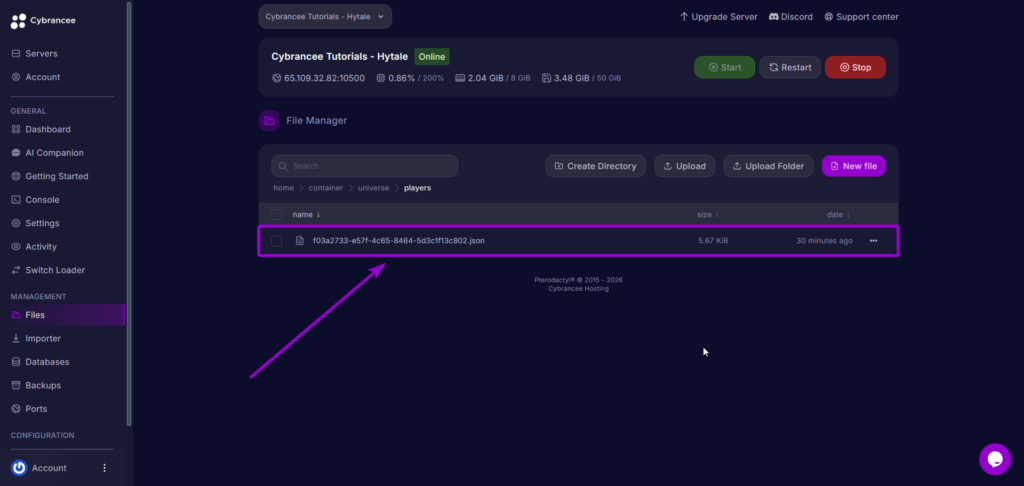
Task: Toggle the select-all checkbox in header
Action: coord(277,214)
